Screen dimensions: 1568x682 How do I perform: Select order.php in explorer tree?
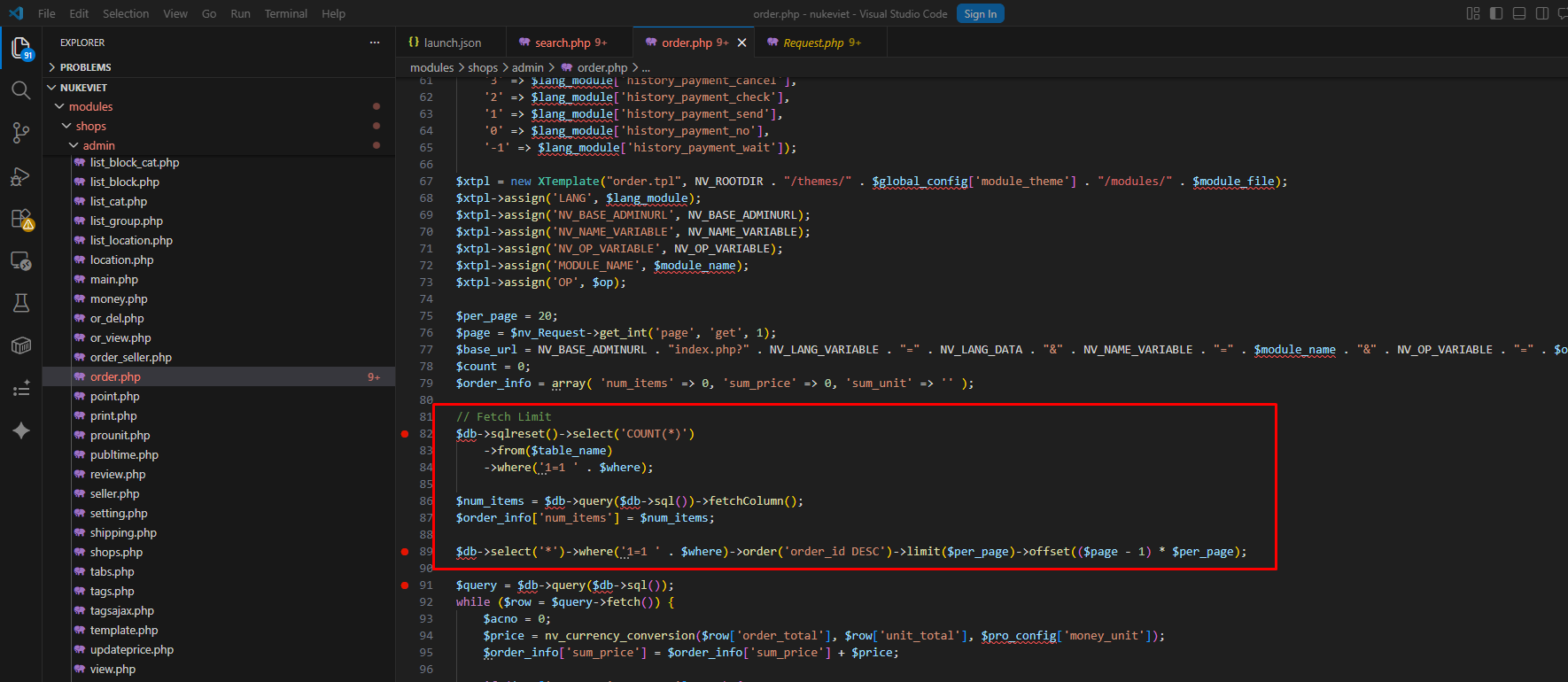point(219,377)
